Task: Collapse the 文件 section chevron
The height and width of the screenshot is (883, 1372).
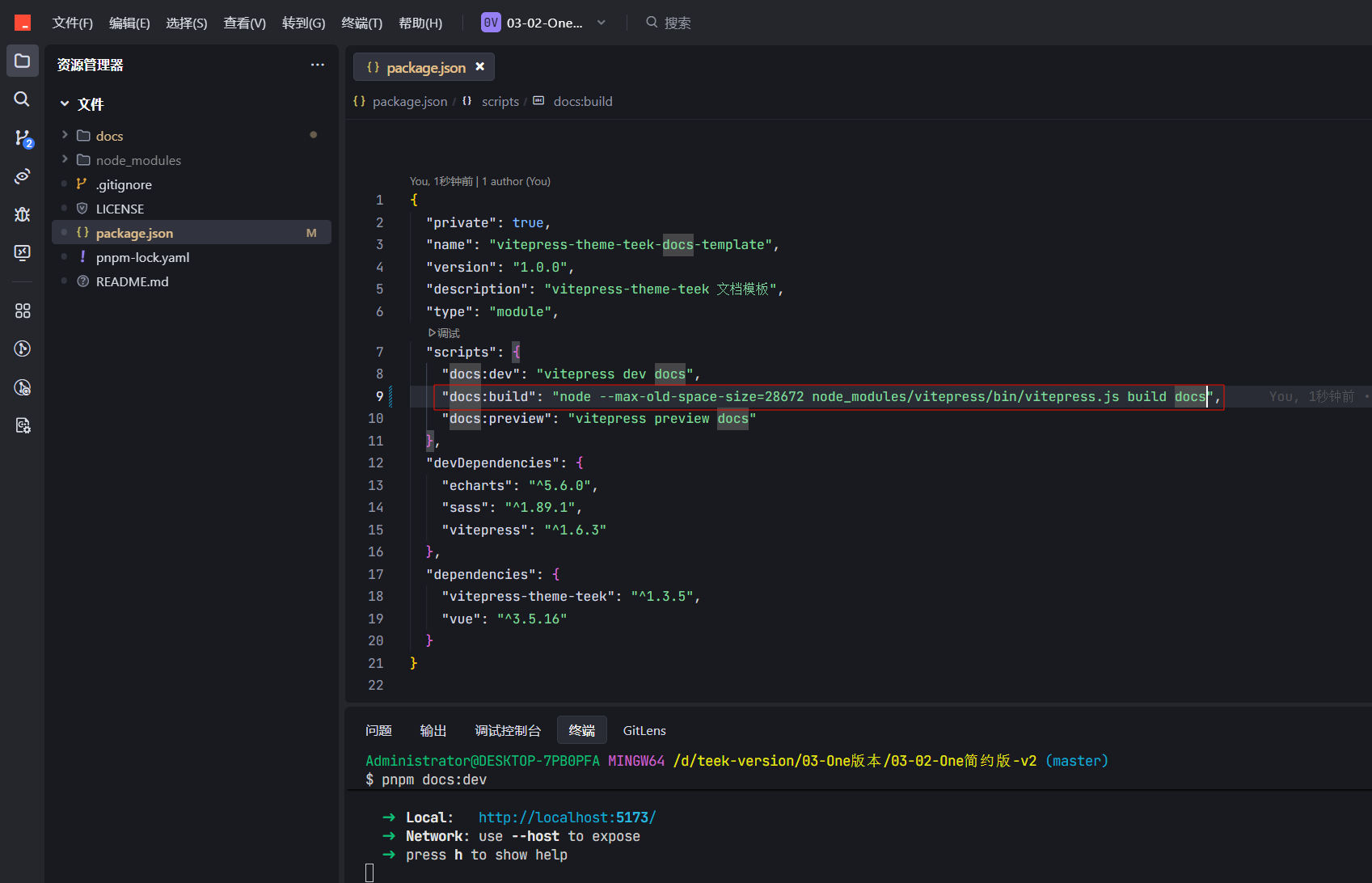Action: pos(65,104)
